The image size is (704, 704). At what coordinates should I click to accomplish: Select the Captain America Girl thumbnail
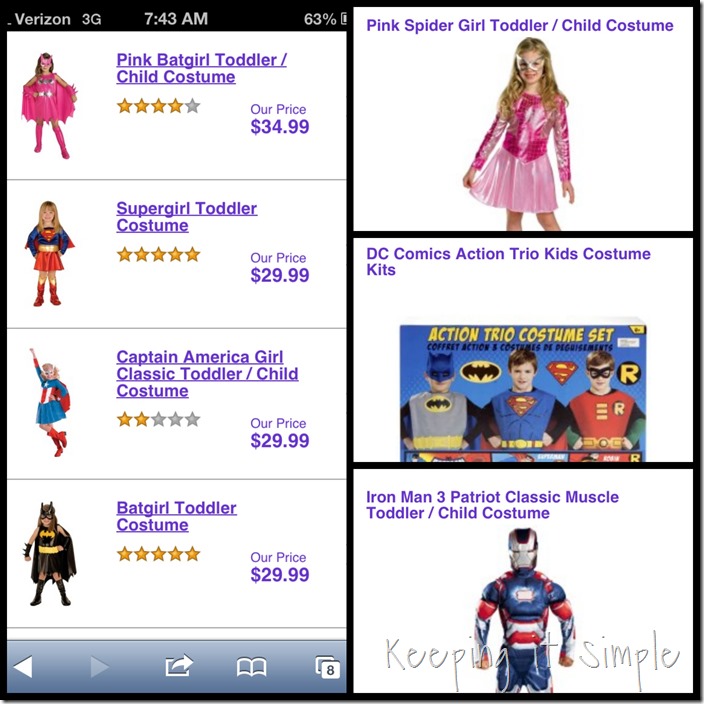[51, 402]
